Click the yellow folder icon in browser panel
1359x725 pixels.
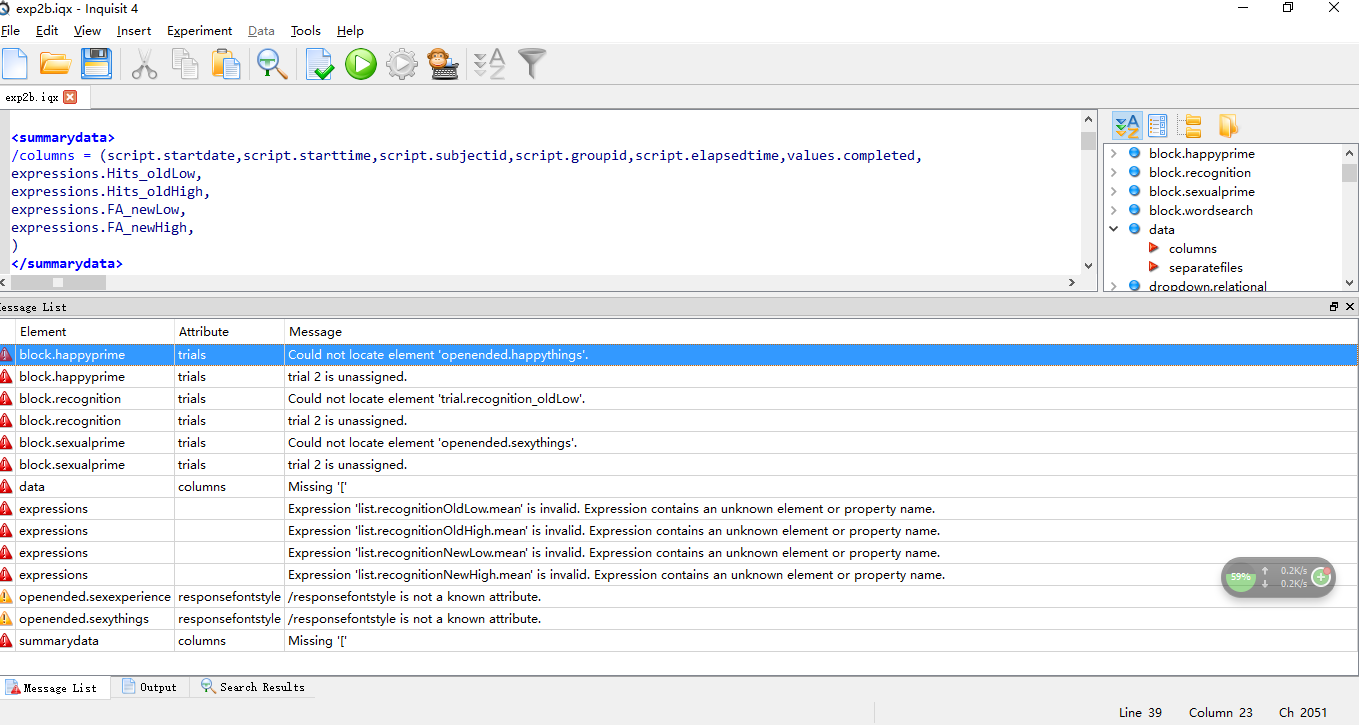coord(1228,126)
